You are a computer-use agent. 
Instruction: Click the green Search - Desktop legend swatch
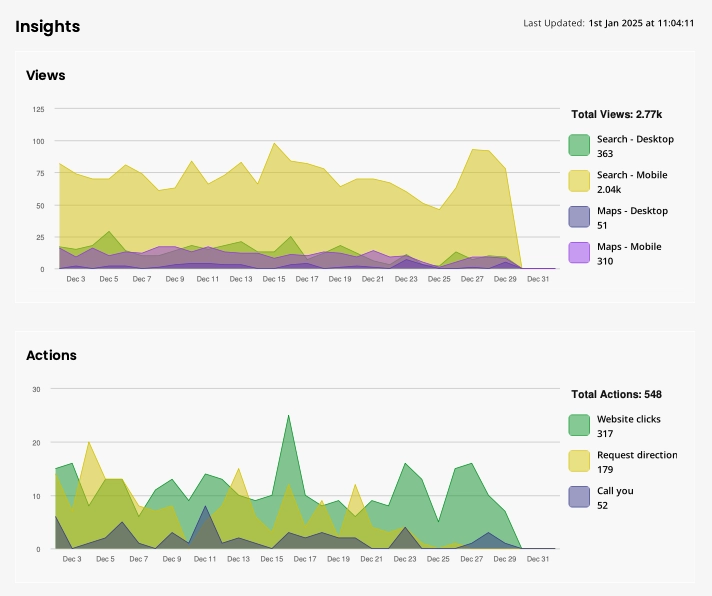point(579,145)
